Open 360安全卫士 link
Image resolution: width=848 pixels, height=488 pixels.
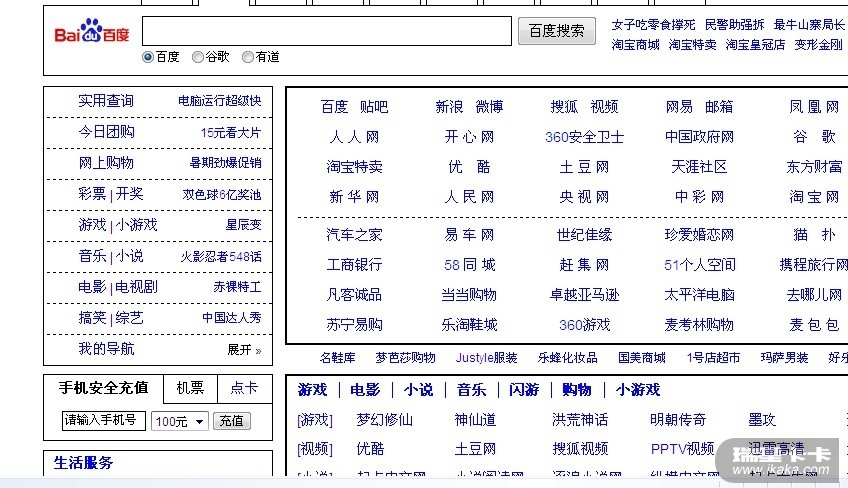(585, 137)
